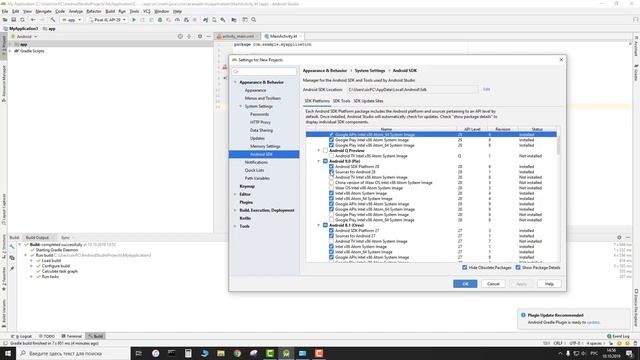640x360 pixels.
Task: Toggle Hide Obsolete Packages checkbox
Action: point(464,267)
